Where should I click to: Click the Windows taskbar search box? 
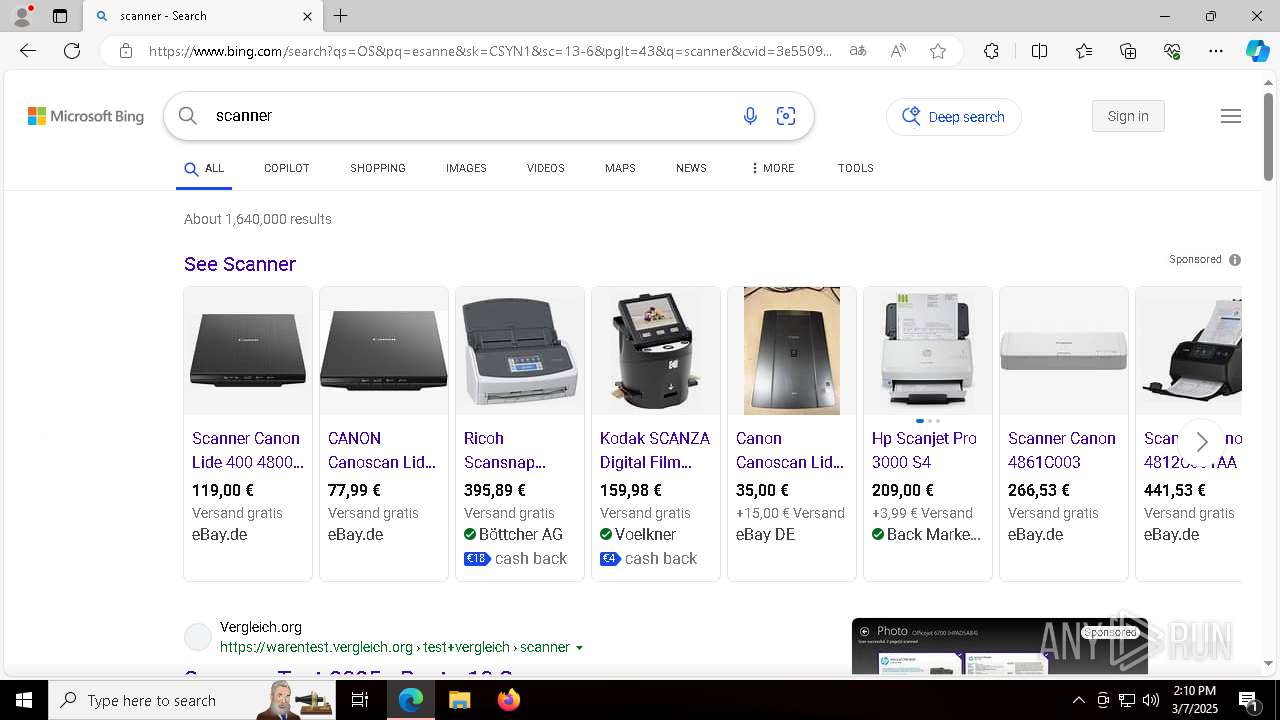click(192, 700)
